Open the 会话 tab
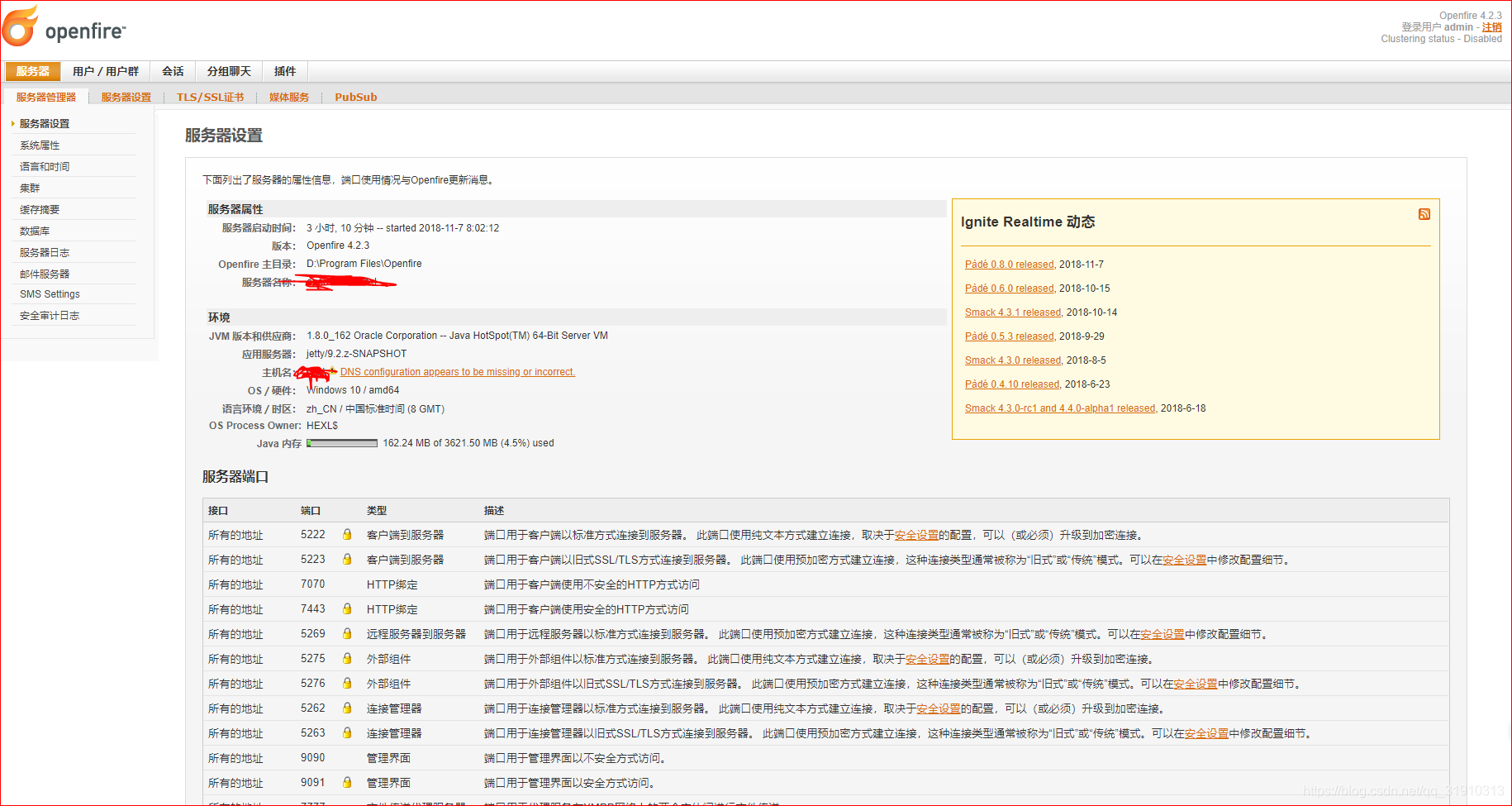Viewport: 1512px width, 806px height. pyautogui.click(x=173, y=71)
